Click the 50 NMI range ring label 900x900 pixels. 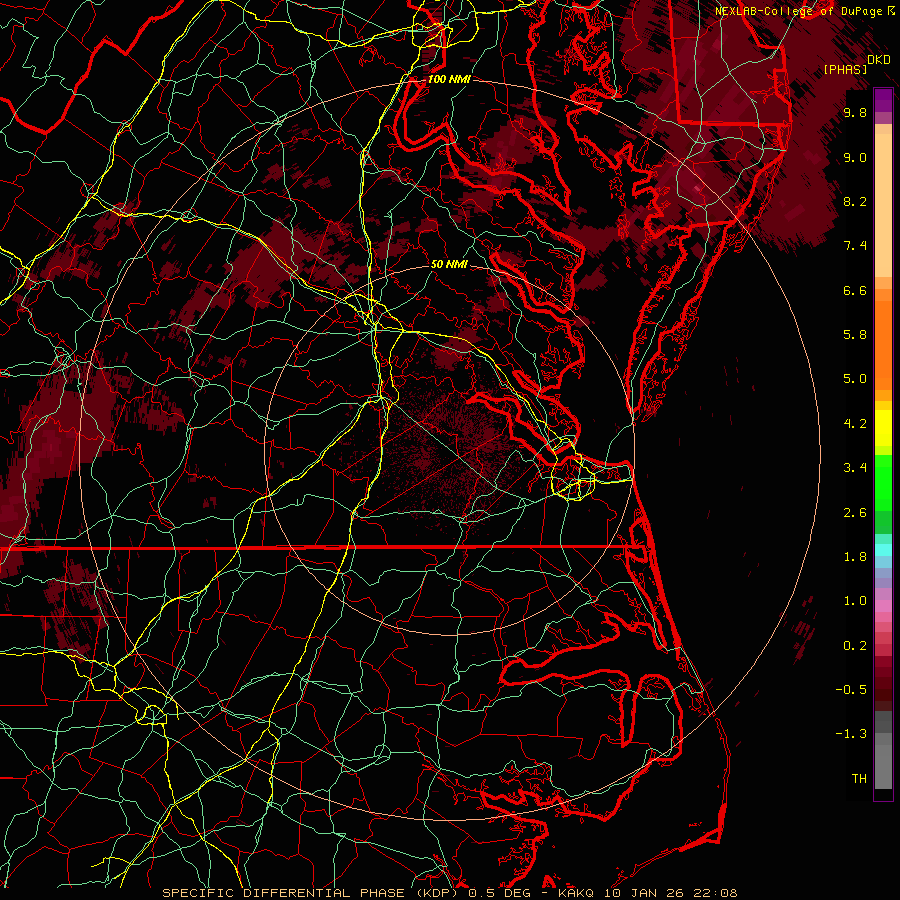[449, 265]
